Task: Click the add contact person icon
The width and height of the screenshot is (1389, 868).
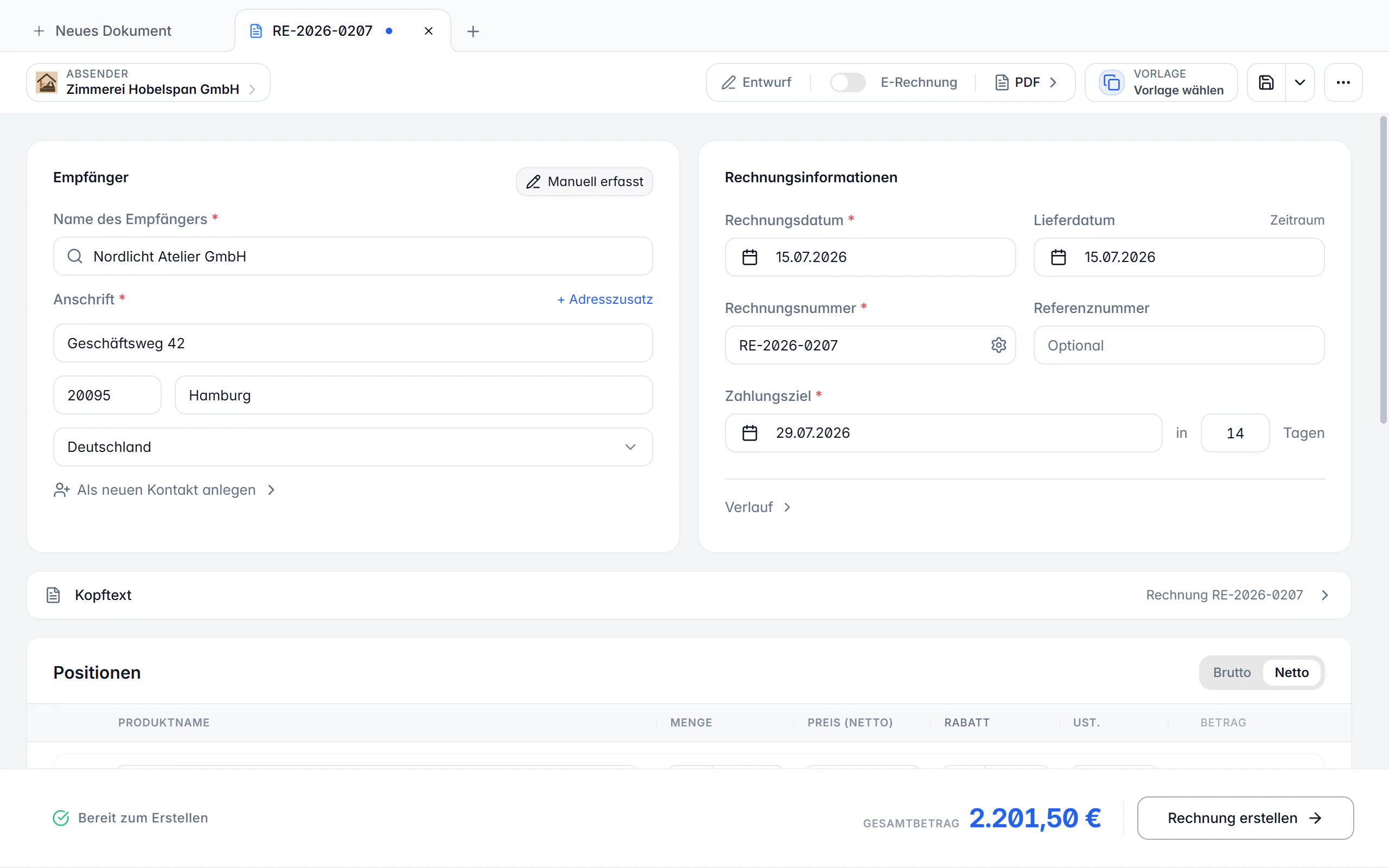Action: pos(61,490)
